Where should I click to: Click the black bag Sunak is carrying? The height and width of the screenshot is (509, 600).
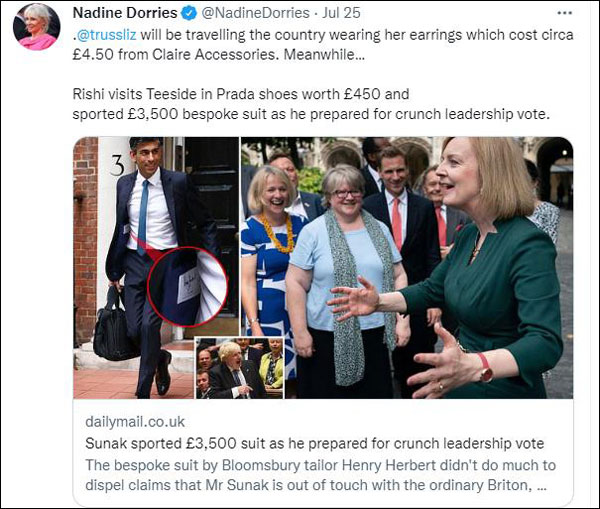coord(114,330)
